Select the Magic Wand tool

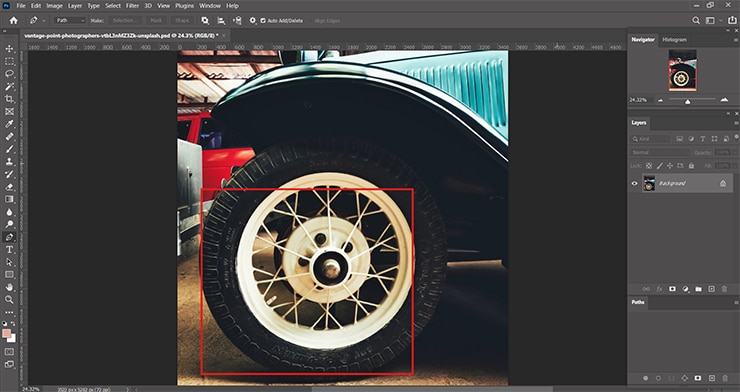pos(9,86)
